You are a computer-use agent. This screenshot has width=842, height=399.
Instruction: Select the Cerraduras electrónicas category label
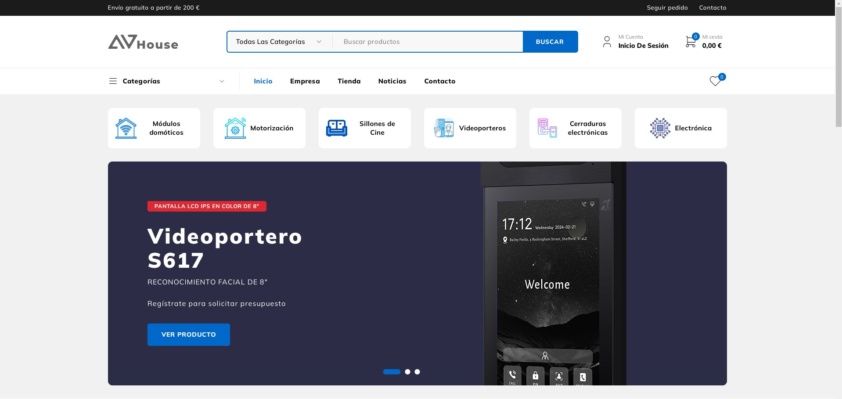(x=587, y=128)
